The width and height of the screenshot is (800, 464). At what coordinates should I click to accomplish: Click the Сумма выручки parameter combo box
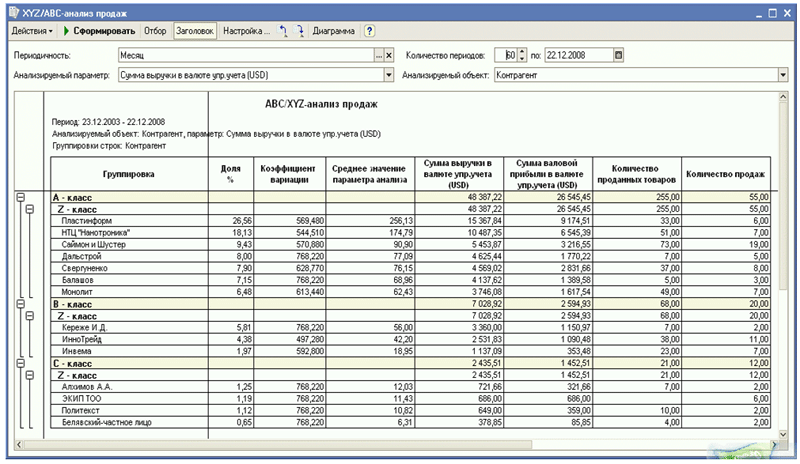click(251, 75)
